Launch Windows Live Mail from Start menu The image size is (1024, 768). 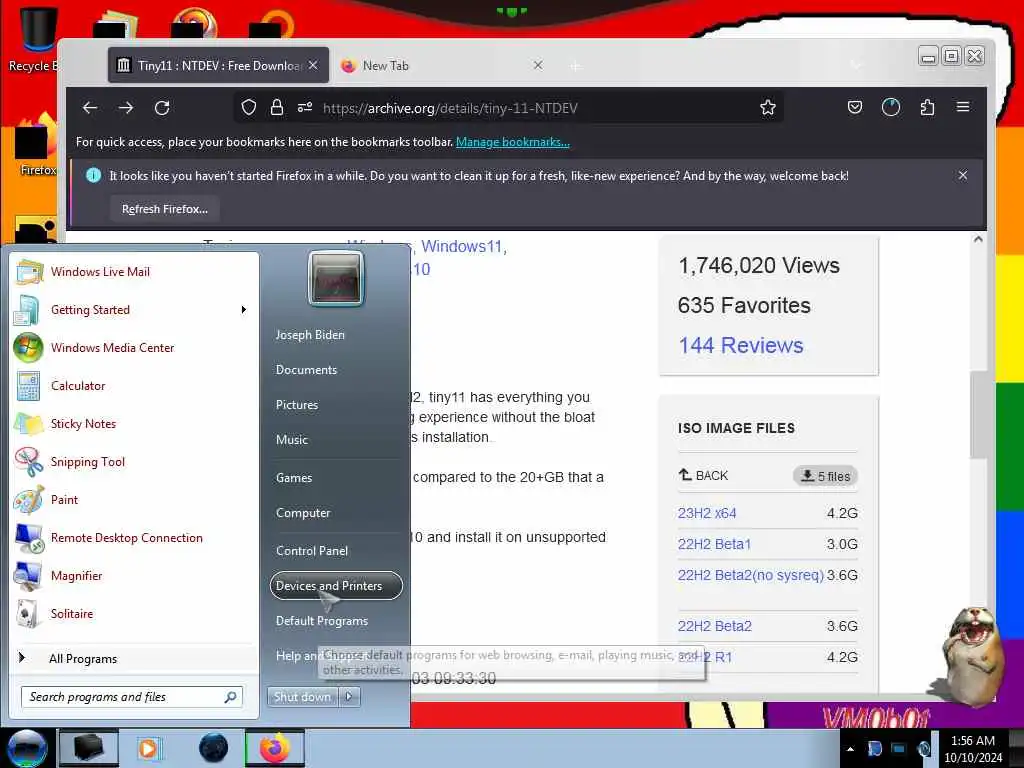[135, 272]
